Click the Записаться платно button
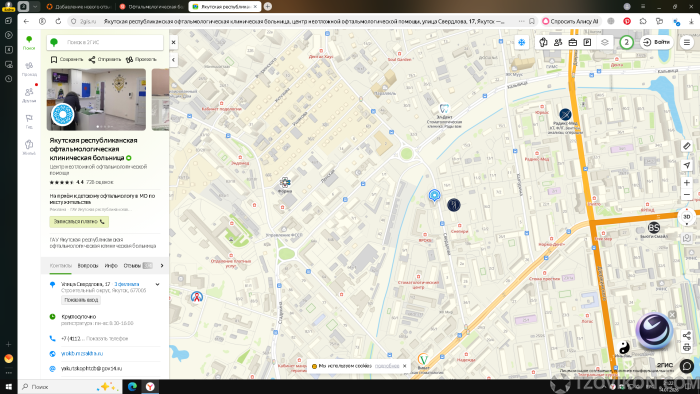The width and height of the screenshot is (700, 394). pos(79,221)
